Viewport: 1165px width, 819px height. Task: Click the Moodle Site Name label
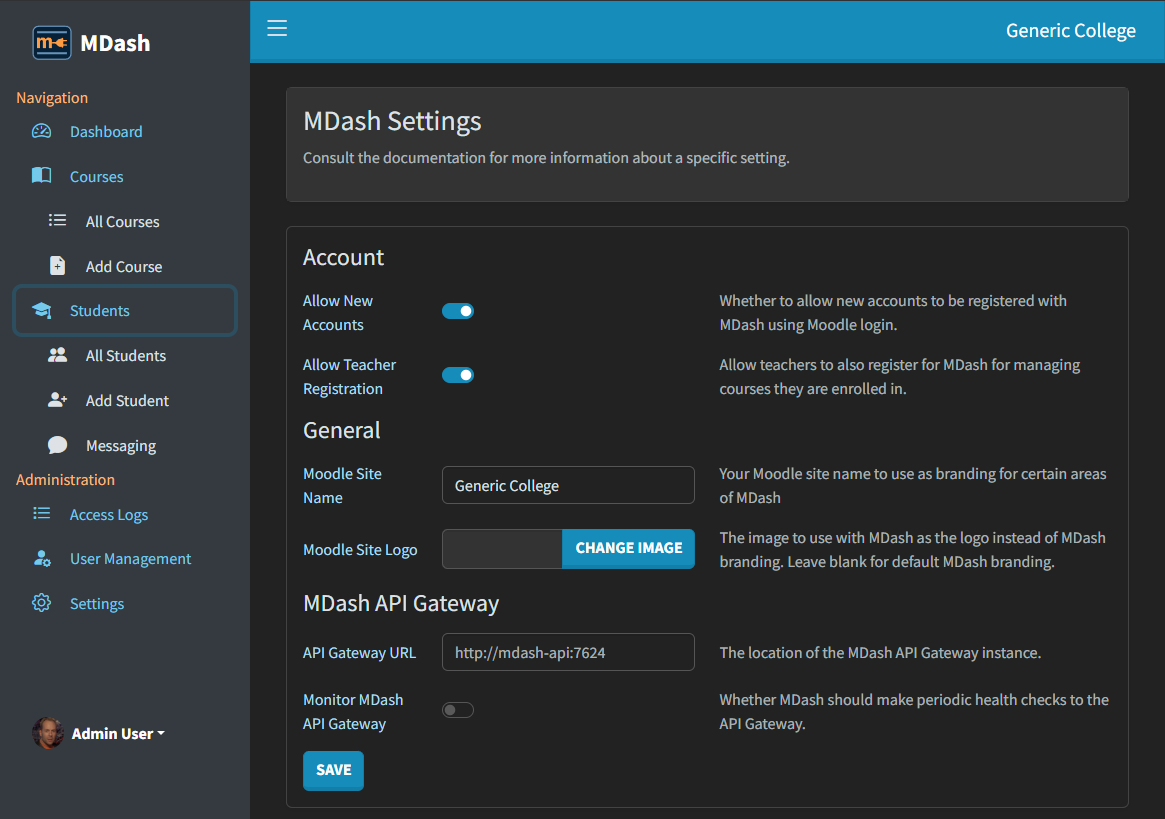tap(343, 486)
